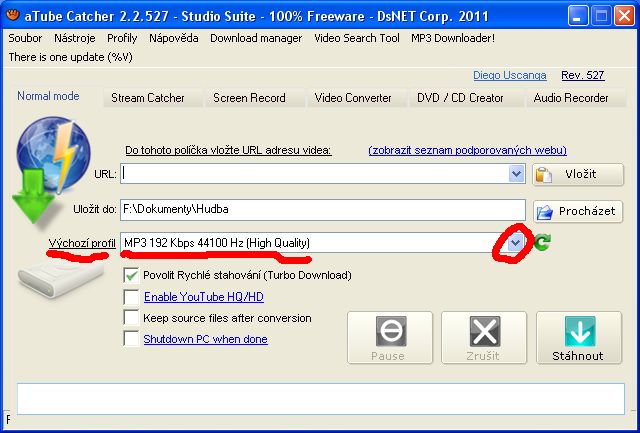
Task: Toggle Povolit Rychlé stahování checkbox
Action: pos(131,275)
